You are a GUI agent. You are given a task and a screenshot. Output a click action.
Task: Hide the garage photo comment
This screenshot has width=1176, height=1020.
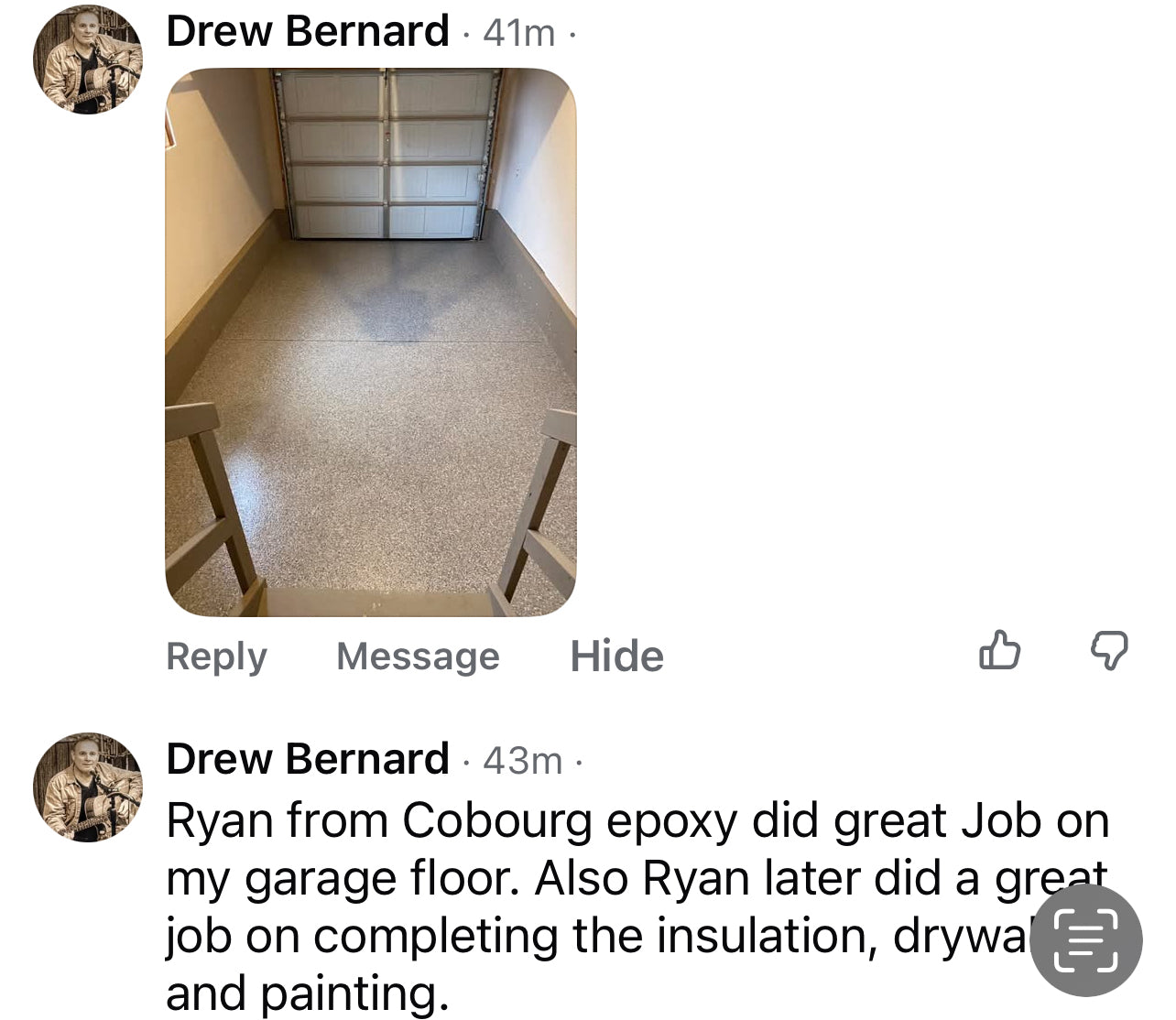tap(616, 656)
